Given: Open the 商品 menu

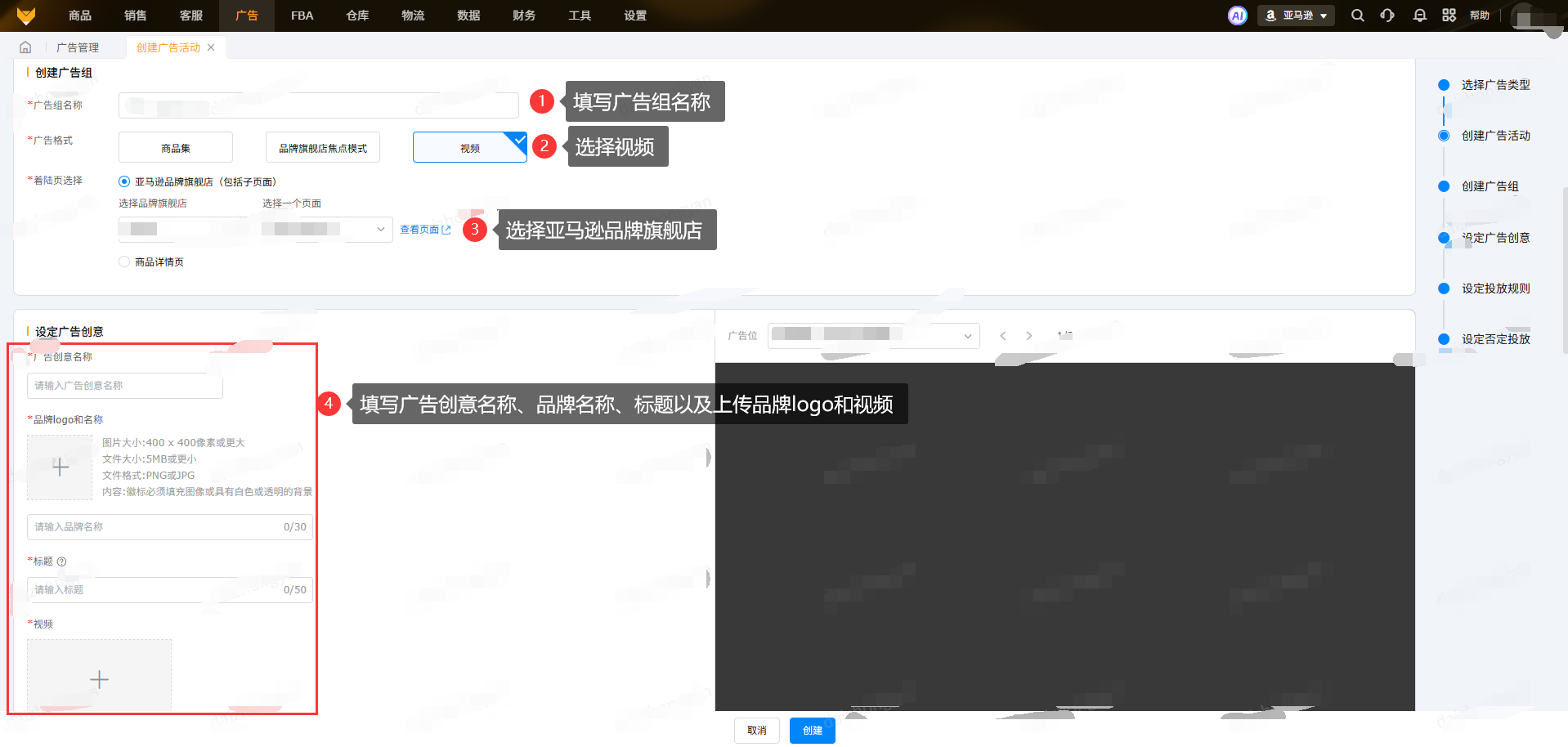Looking at the screenshot, I should [x=80, y=16].
